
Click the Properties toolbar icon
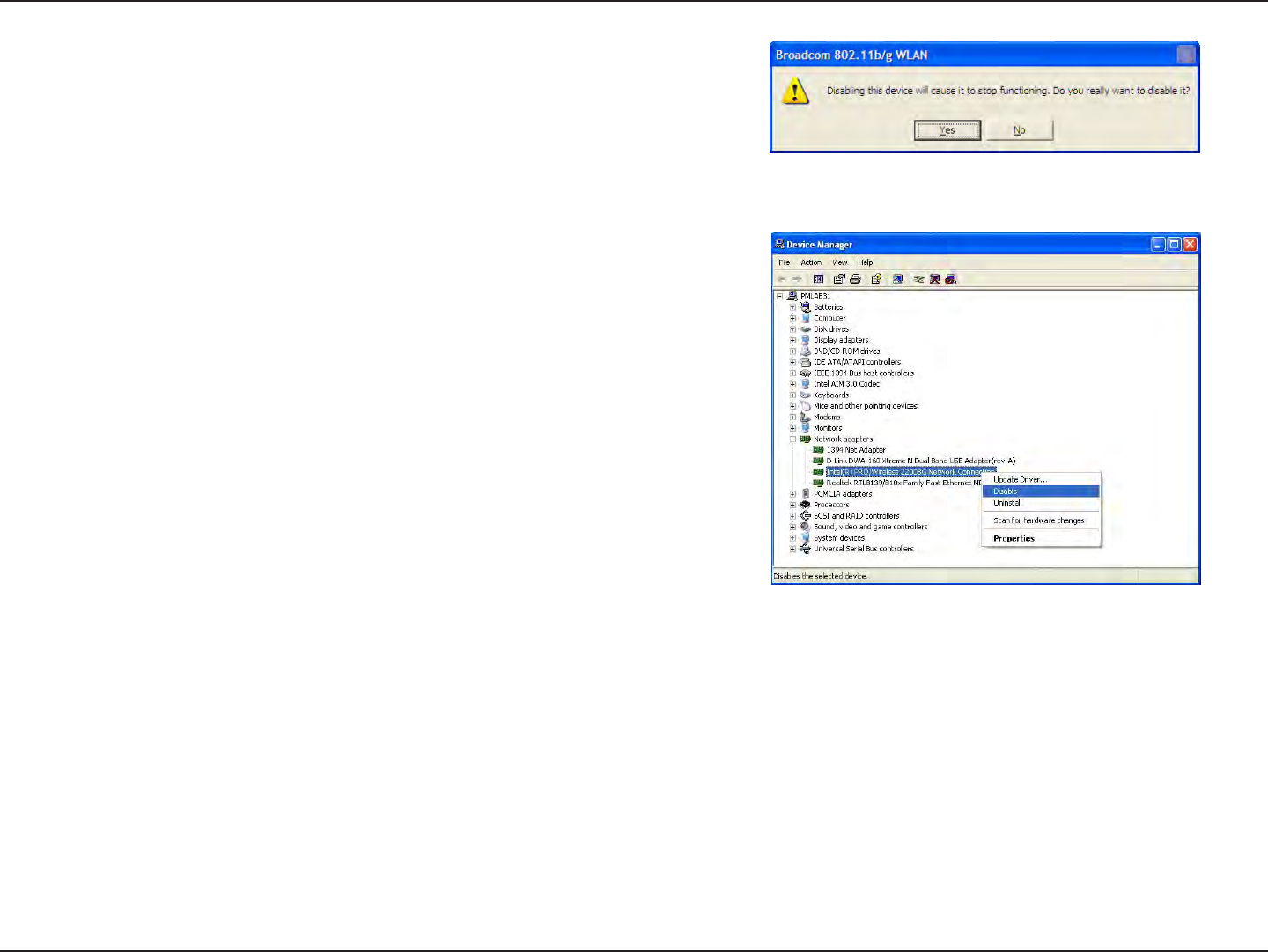tap(839, 279)
